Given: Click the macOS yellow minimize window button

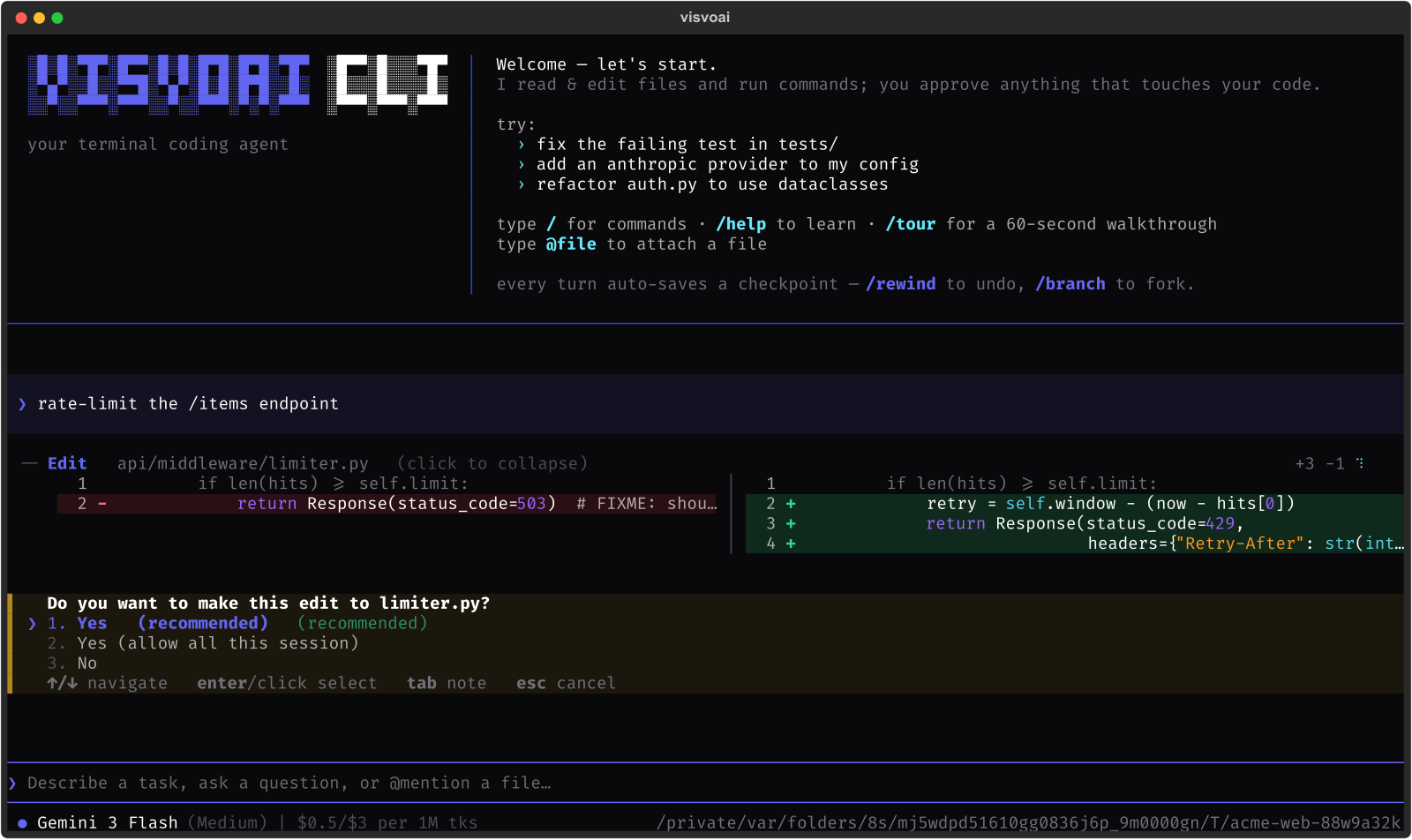Looking at the screenshot, I should click(x=39, y=18).
